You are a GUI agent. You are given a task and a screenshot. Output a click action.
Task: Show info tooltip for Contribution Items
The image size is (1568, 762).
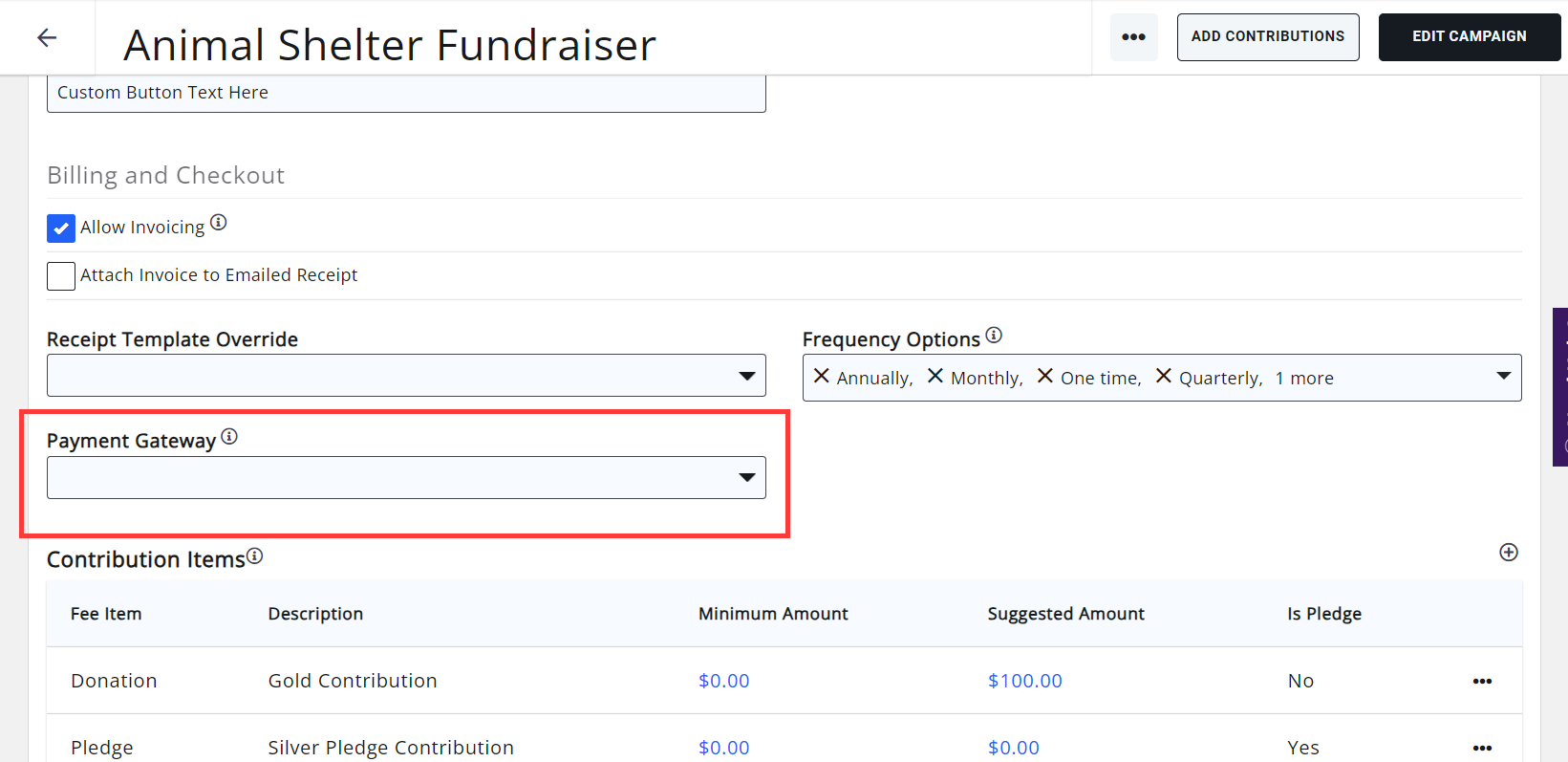point(254,555)
